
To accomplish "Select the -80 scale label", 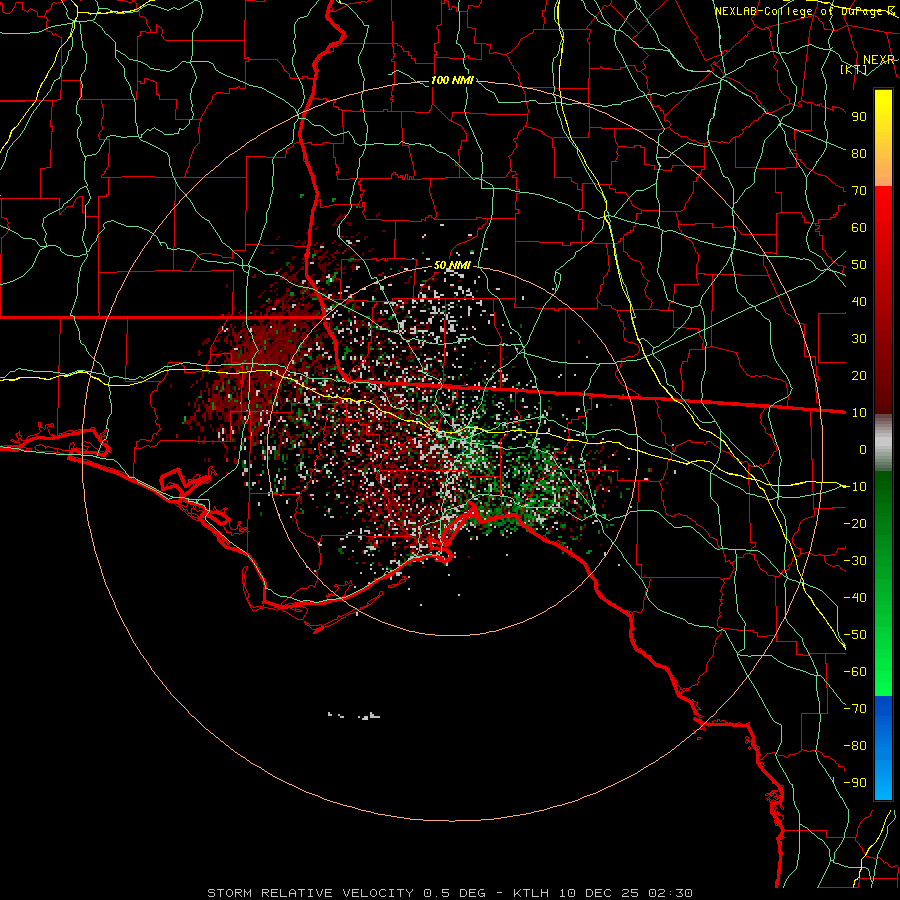I will coord(855,746).
